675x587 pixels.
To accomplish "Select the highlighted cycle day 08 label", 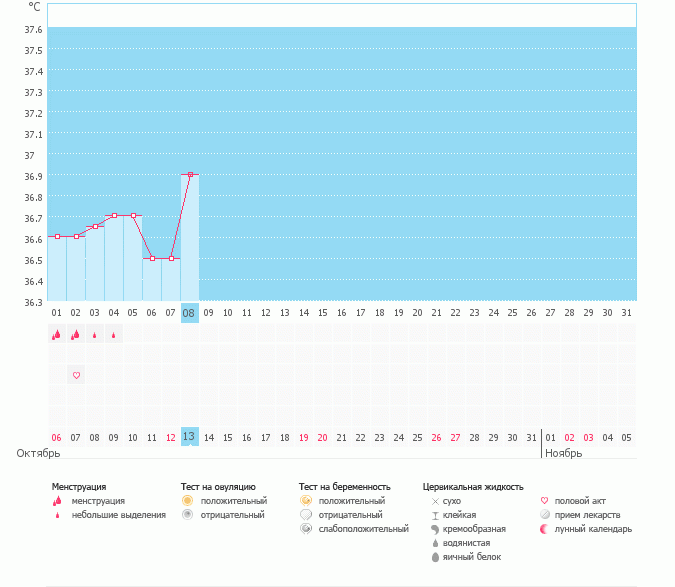I will click(x=190, y=313).
